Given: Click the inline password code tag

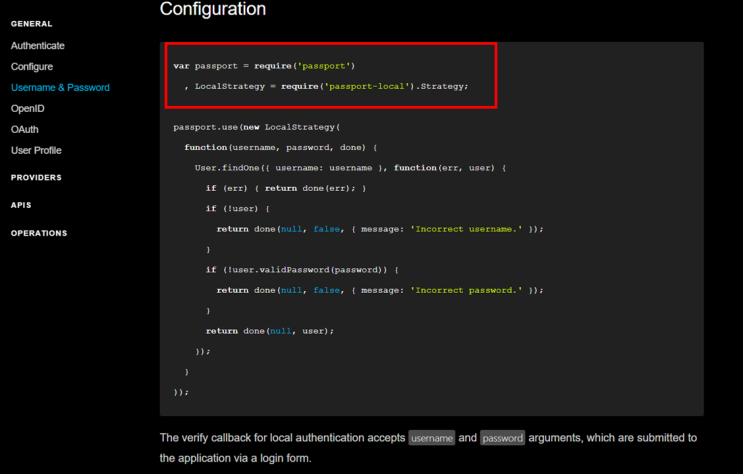Looking at the screenshot, I should [x=502, y=438].
